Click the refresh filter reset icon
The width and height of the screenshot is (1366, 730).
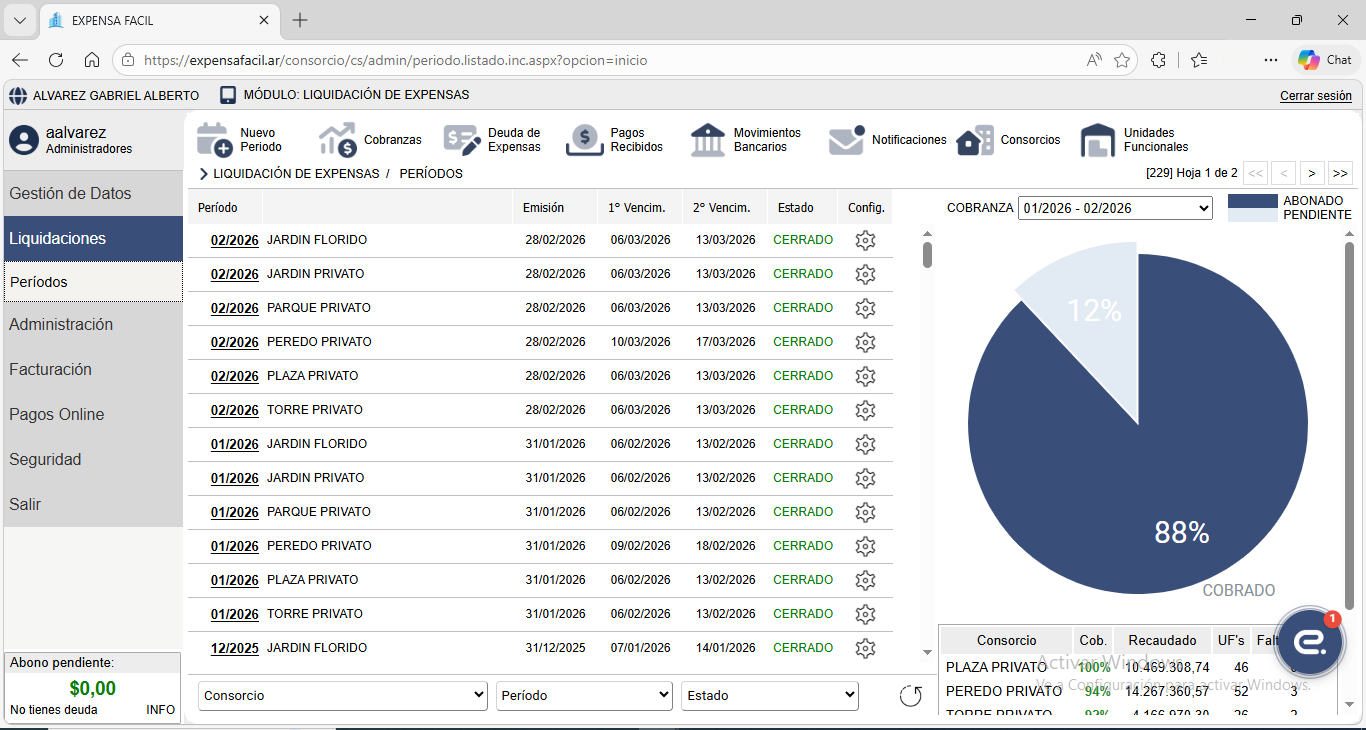910,696
